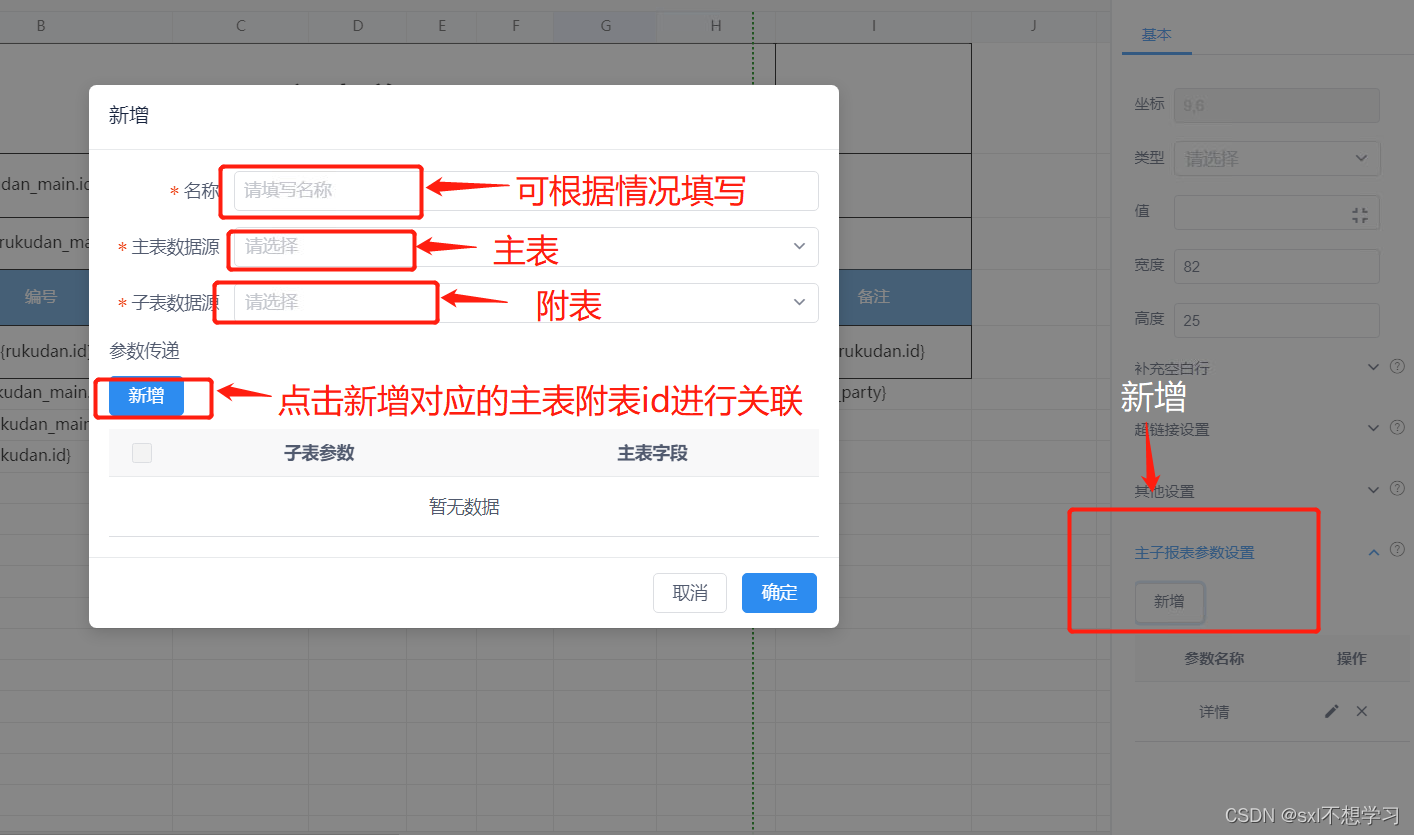Focus the 名称 input field
Screen dimensions: 1414x835
point(526,191)
